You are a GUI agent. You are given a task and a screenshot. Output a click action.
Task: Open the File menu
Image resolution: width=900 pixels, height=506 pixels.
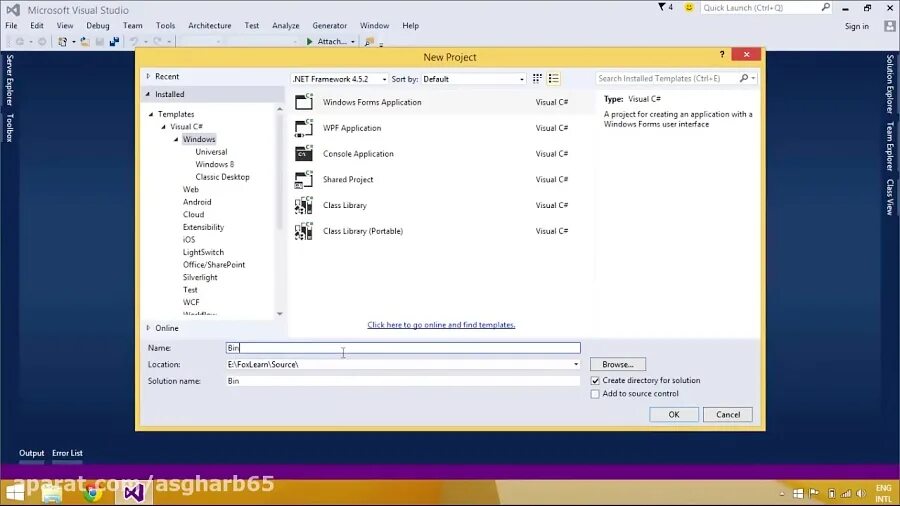11,26
